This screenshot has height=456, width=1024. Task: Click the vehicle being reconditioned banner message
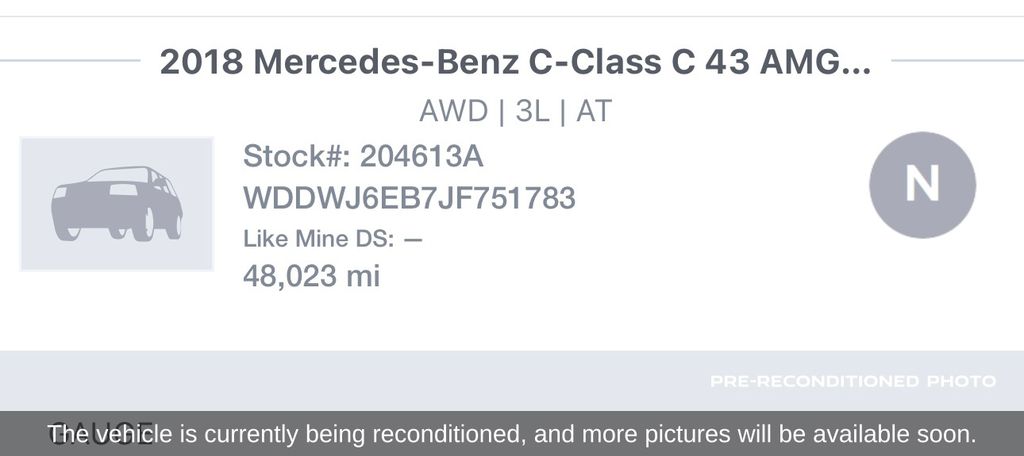(512, 434)
